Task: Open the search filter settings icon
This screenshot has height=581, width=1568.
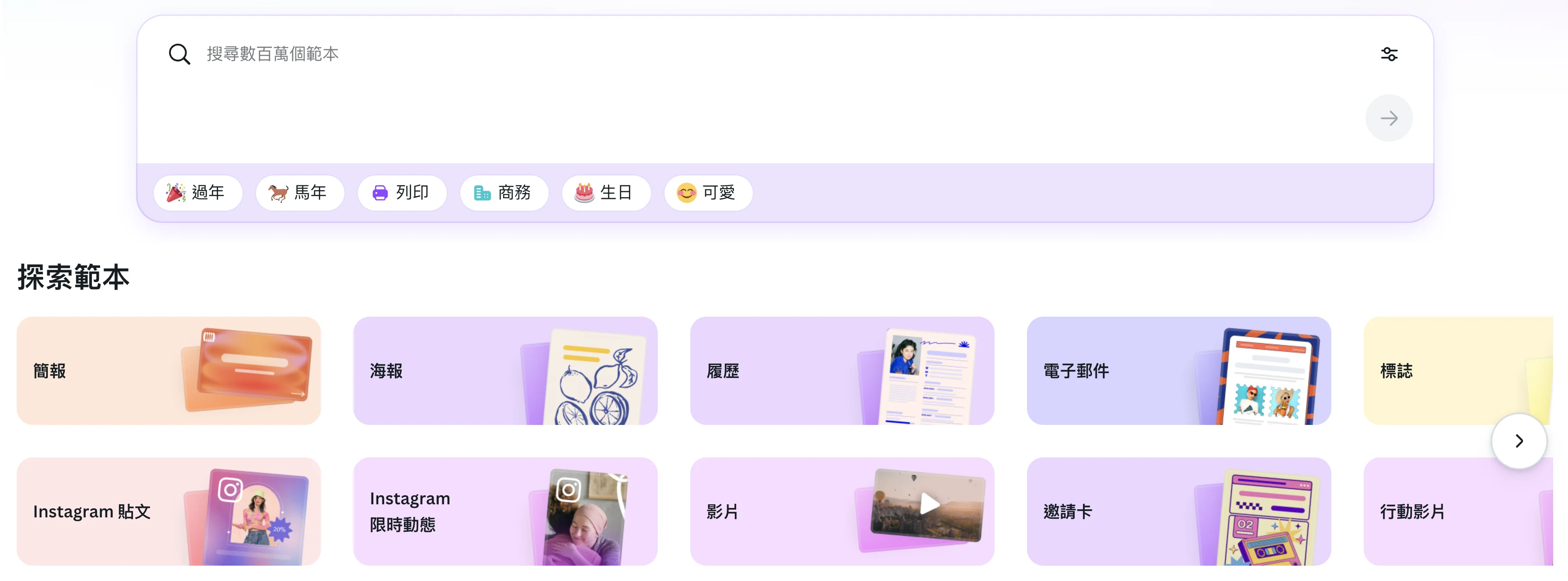Action: (x=1389, y=54)
